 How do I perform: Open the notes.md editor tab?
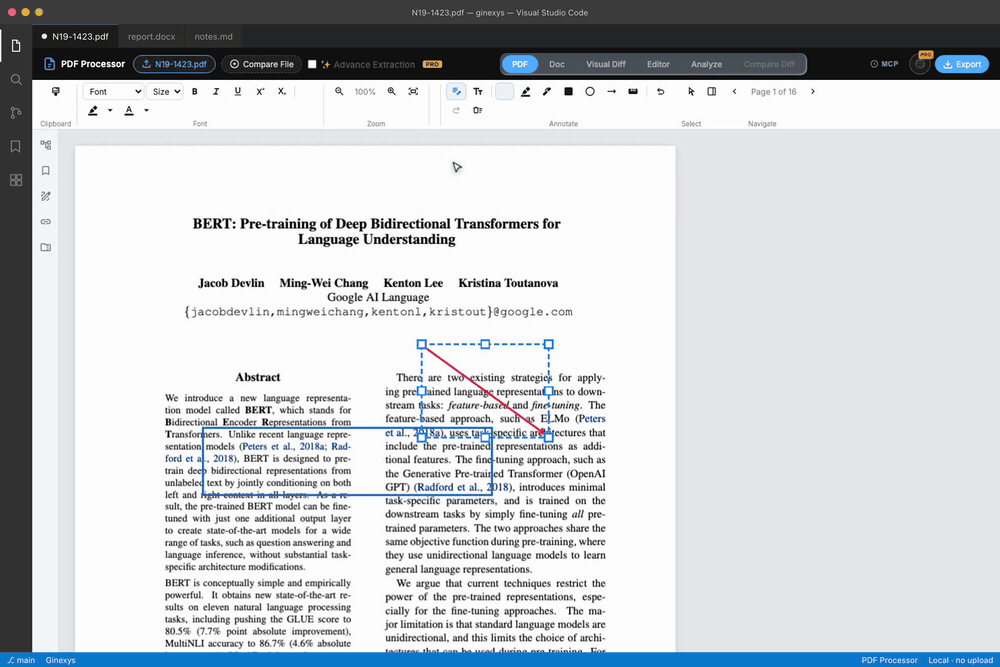tap(214, 36)
